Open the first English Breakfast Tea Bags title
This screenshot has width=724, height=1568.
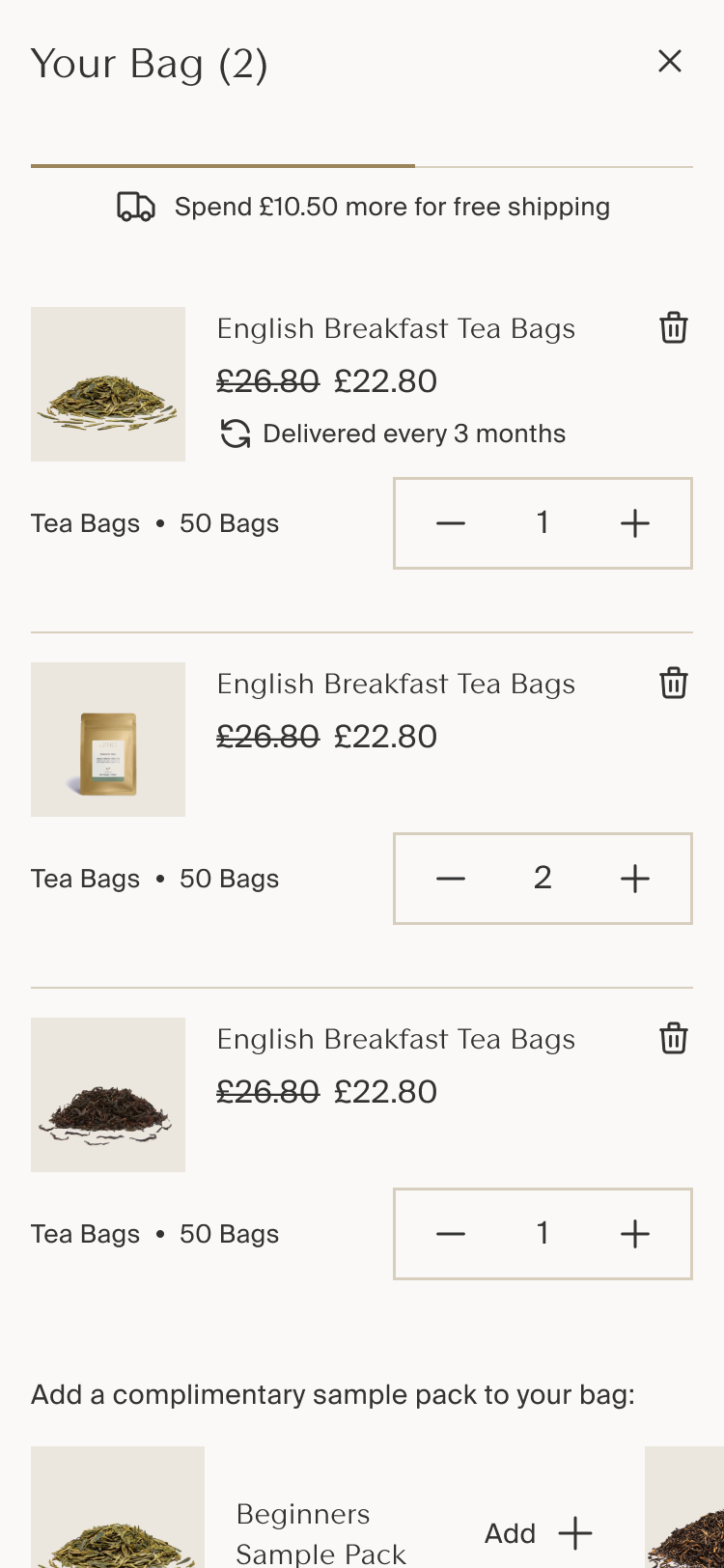(396, 329)
